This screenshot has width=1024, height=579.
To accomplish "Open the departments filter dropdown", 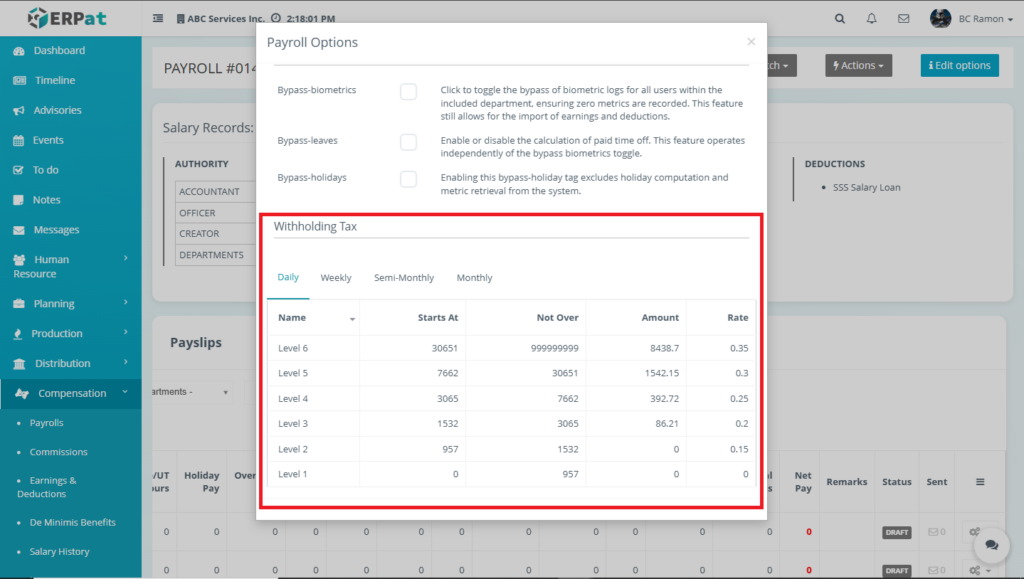I will tap(193, 392).
